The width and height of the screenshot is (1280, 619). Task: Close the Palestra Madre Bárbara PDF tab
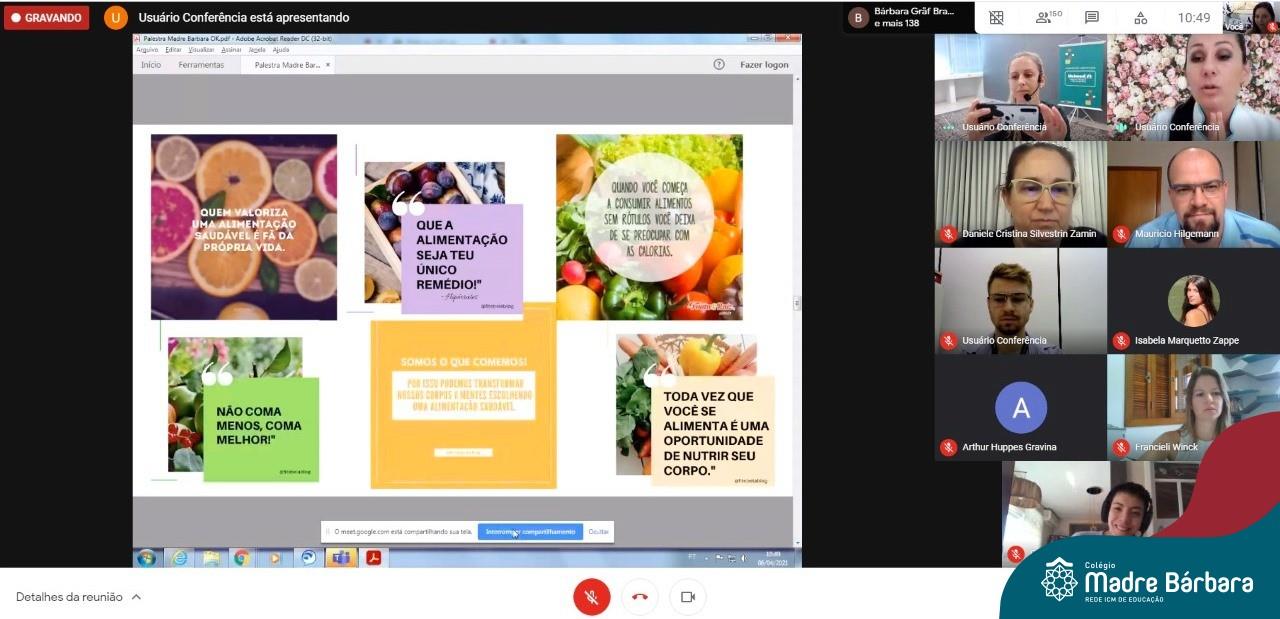click(327, 65)
